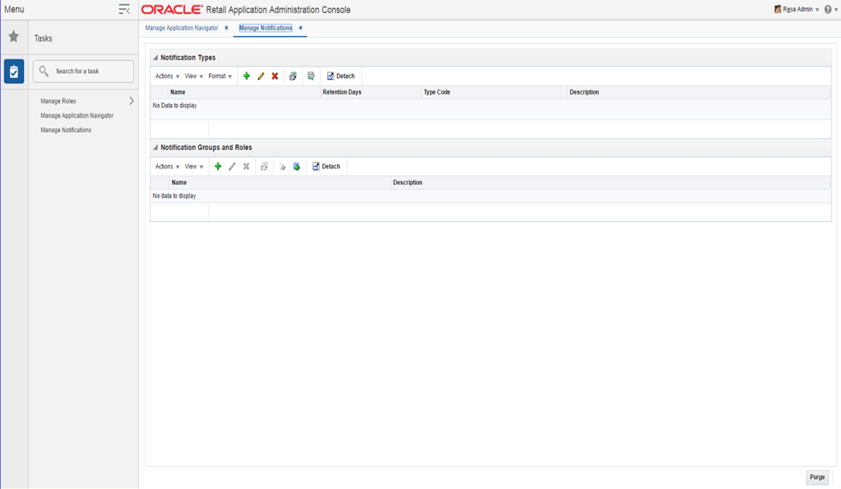Add a new notification type
Image resolution: width=841 pixels, height=489 pixels.
(246, 76)
